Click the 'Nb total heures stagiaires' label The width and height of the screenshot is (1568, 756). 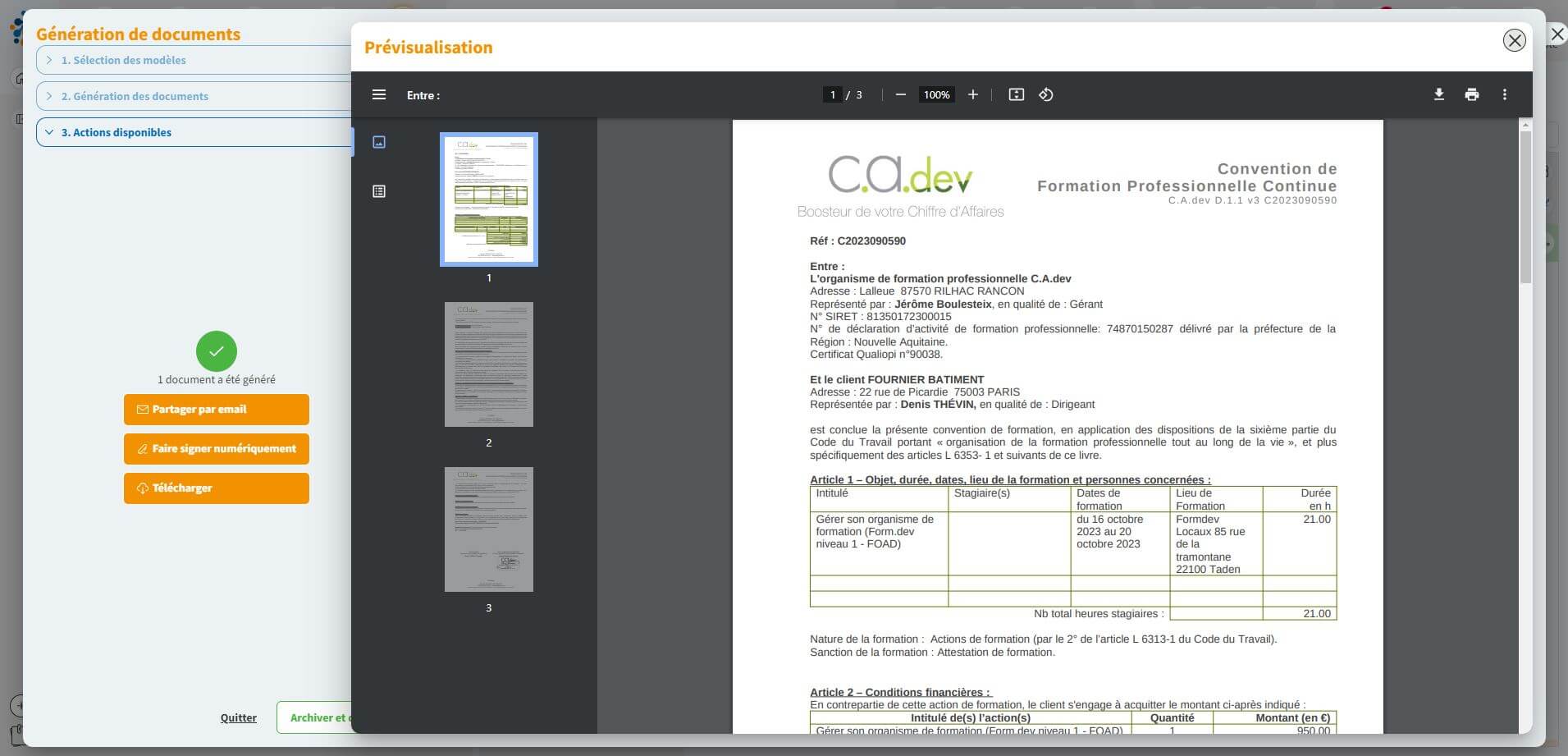tap(1099, 614)
